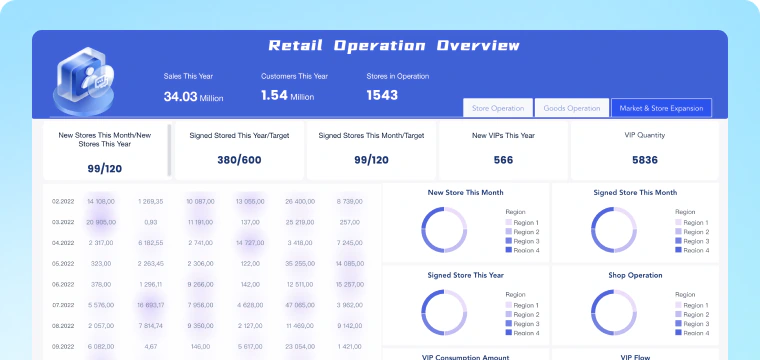Toggle Region 2 swatch in Signed Store This Month legend
This screenshot has width=760, height=360.
click(x=678, y=232)
